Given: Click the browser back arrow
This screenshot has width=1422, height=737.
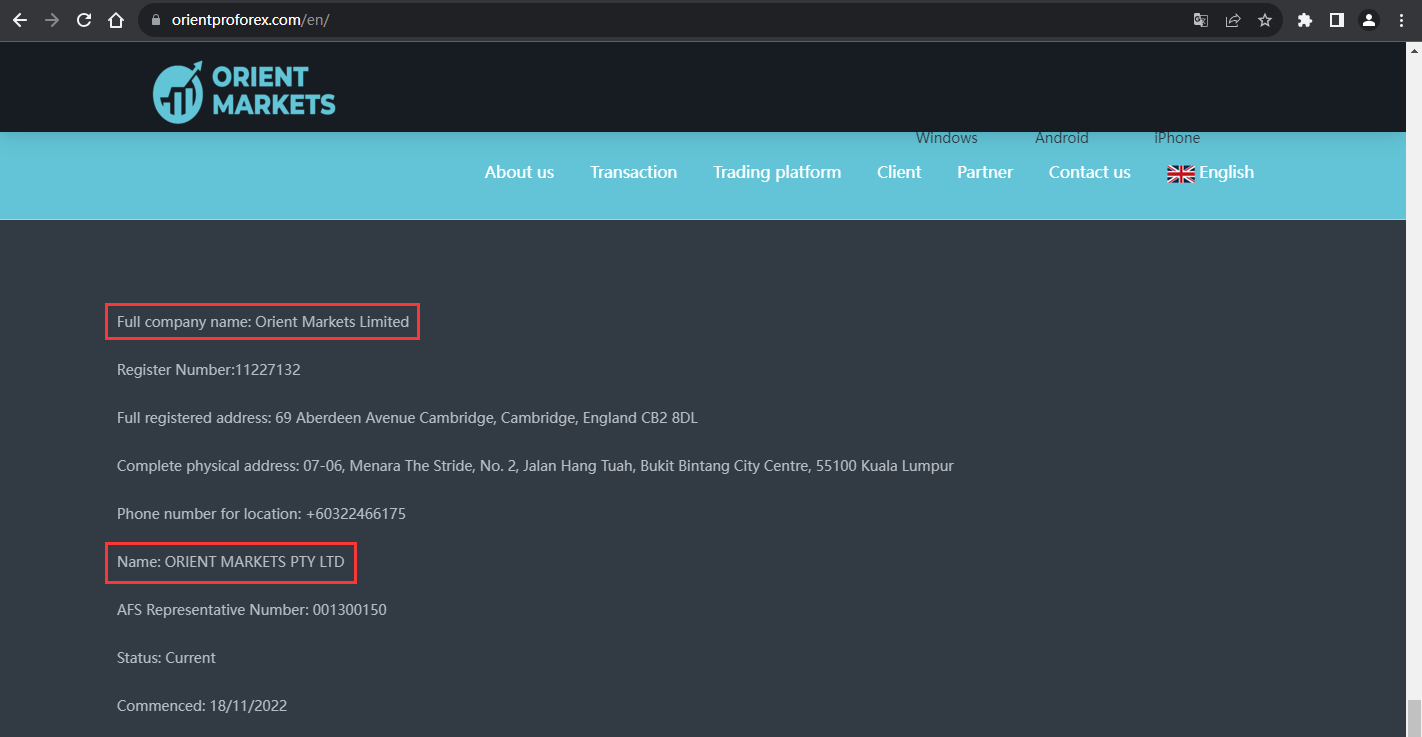Looking at the screenshot, I should [x=20, y=20].
